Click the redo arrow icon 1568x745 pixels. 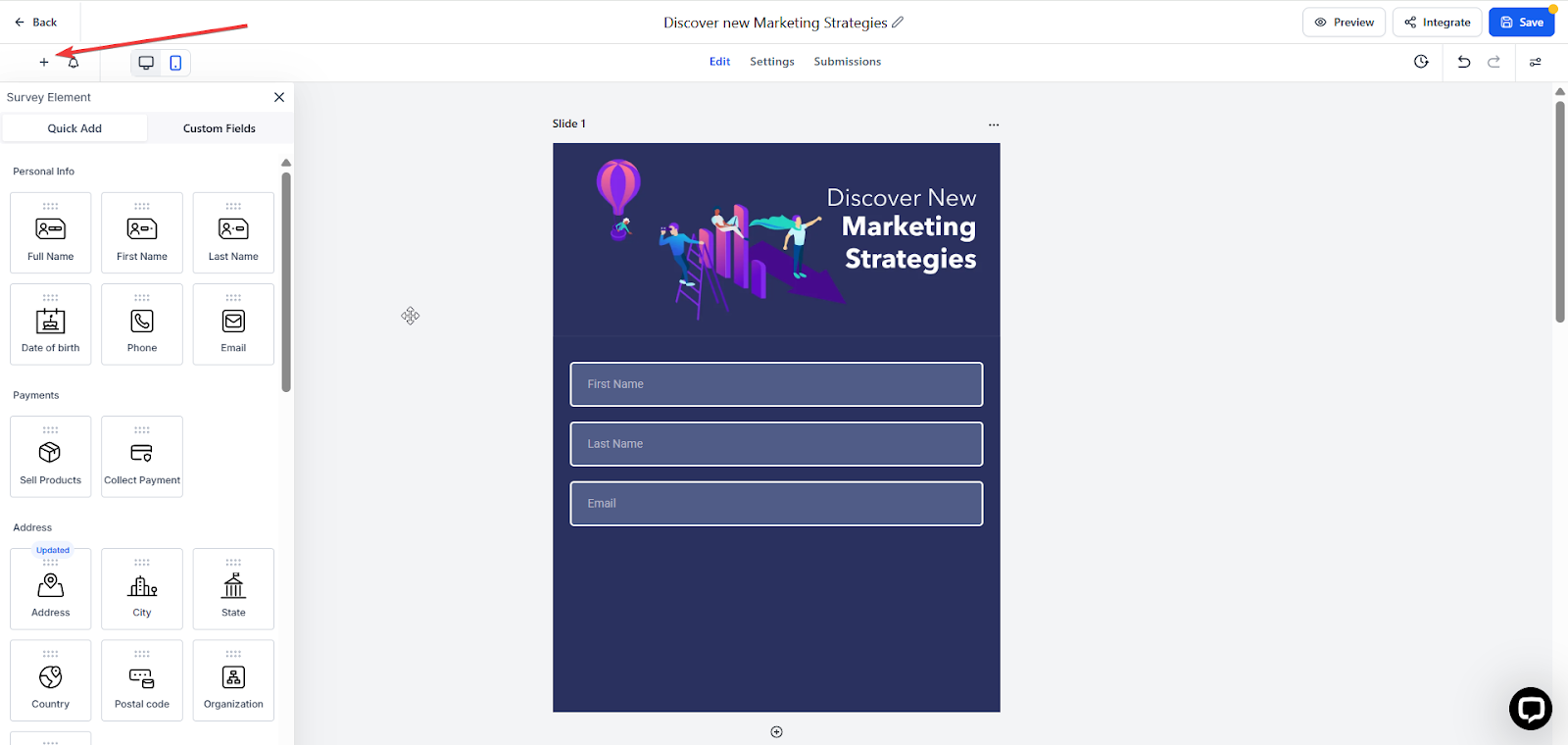point(1494,62)
